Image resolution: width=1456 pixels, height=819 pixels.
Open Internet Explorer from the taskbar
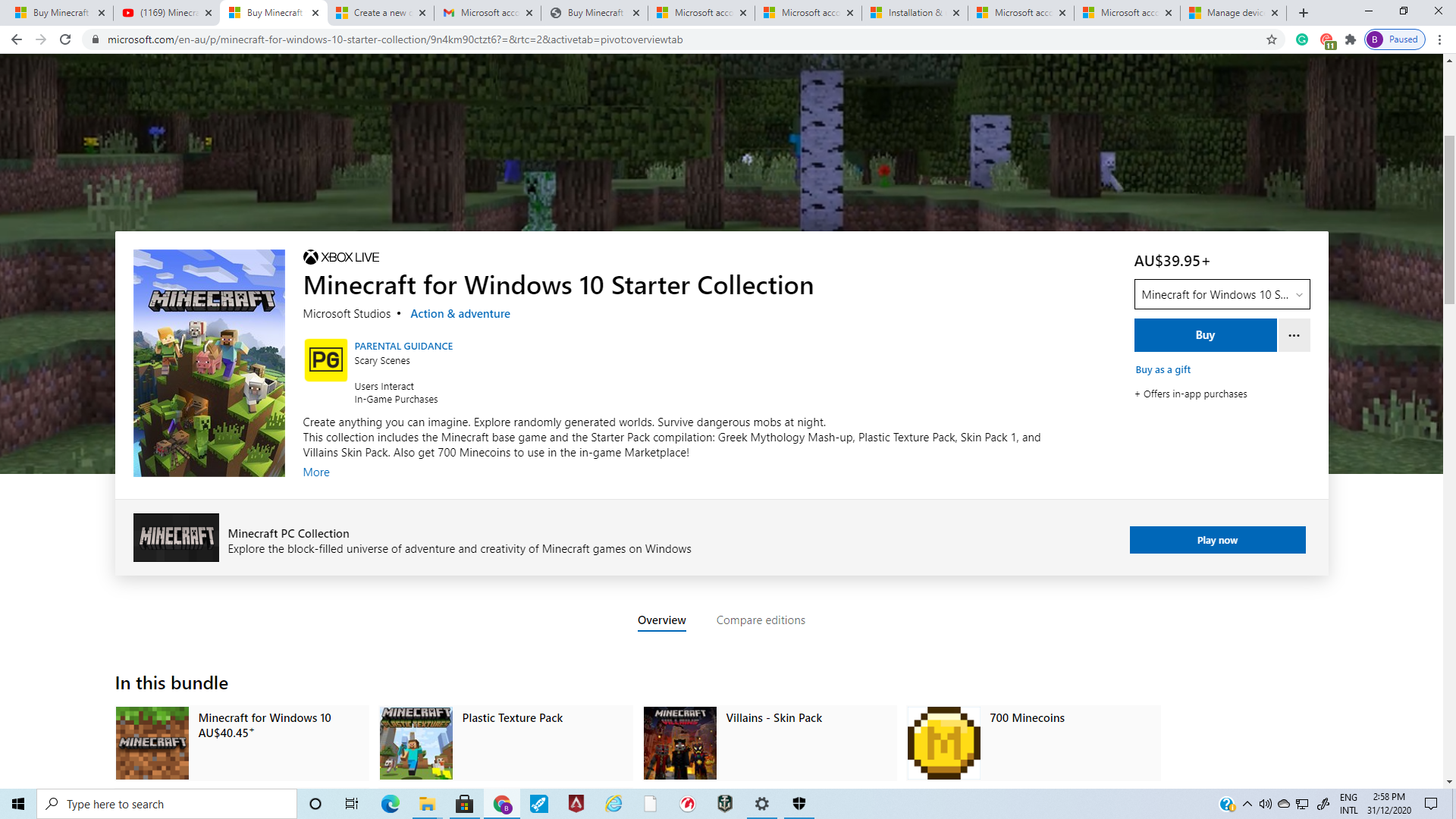tap(613, 804)
